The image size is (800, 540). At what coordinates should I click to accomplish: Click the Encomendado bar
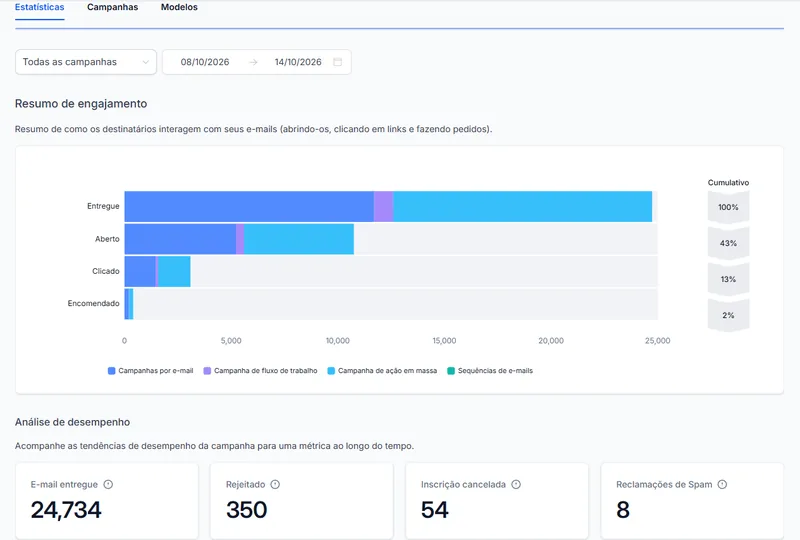click(129, 304)
